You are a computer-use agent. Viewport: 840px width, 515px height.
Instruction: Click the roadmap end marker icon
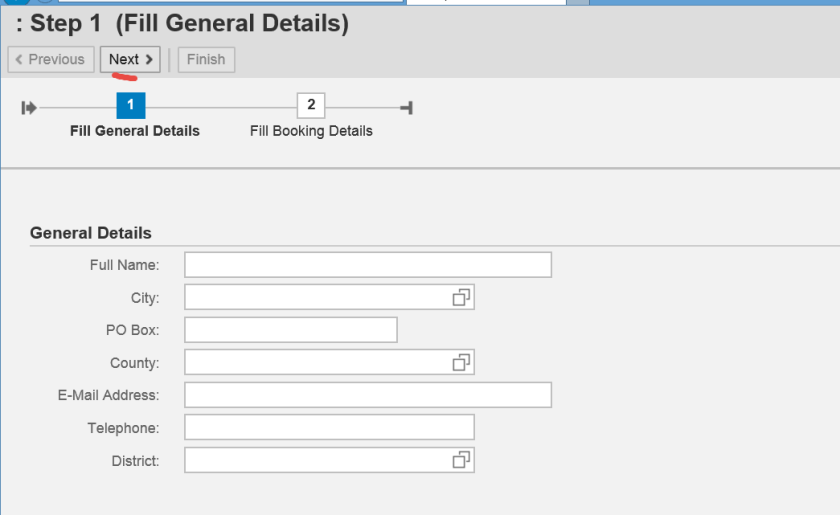(406, 108)
